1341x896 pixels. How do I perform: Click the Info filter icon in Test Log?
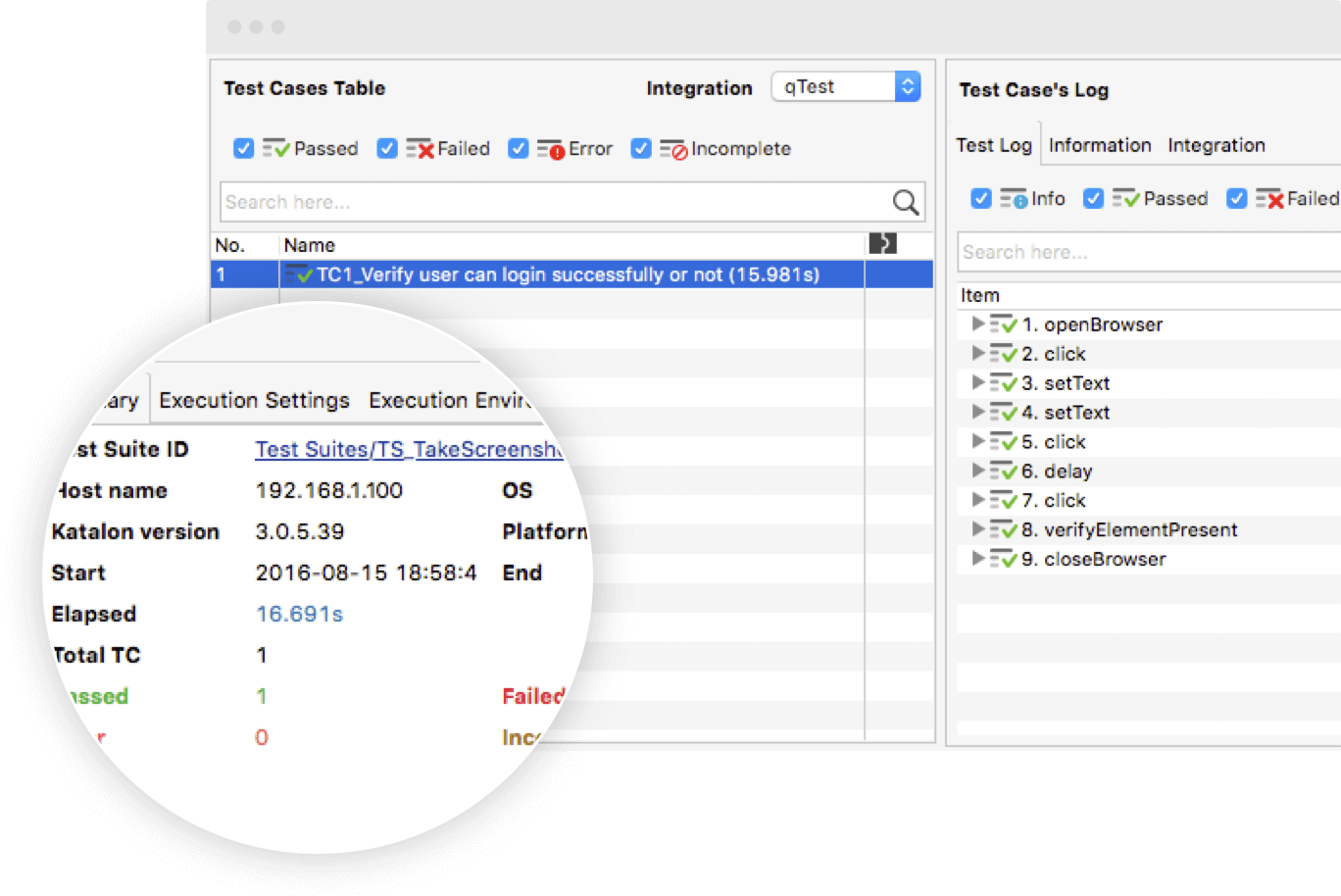point(1014,198)
